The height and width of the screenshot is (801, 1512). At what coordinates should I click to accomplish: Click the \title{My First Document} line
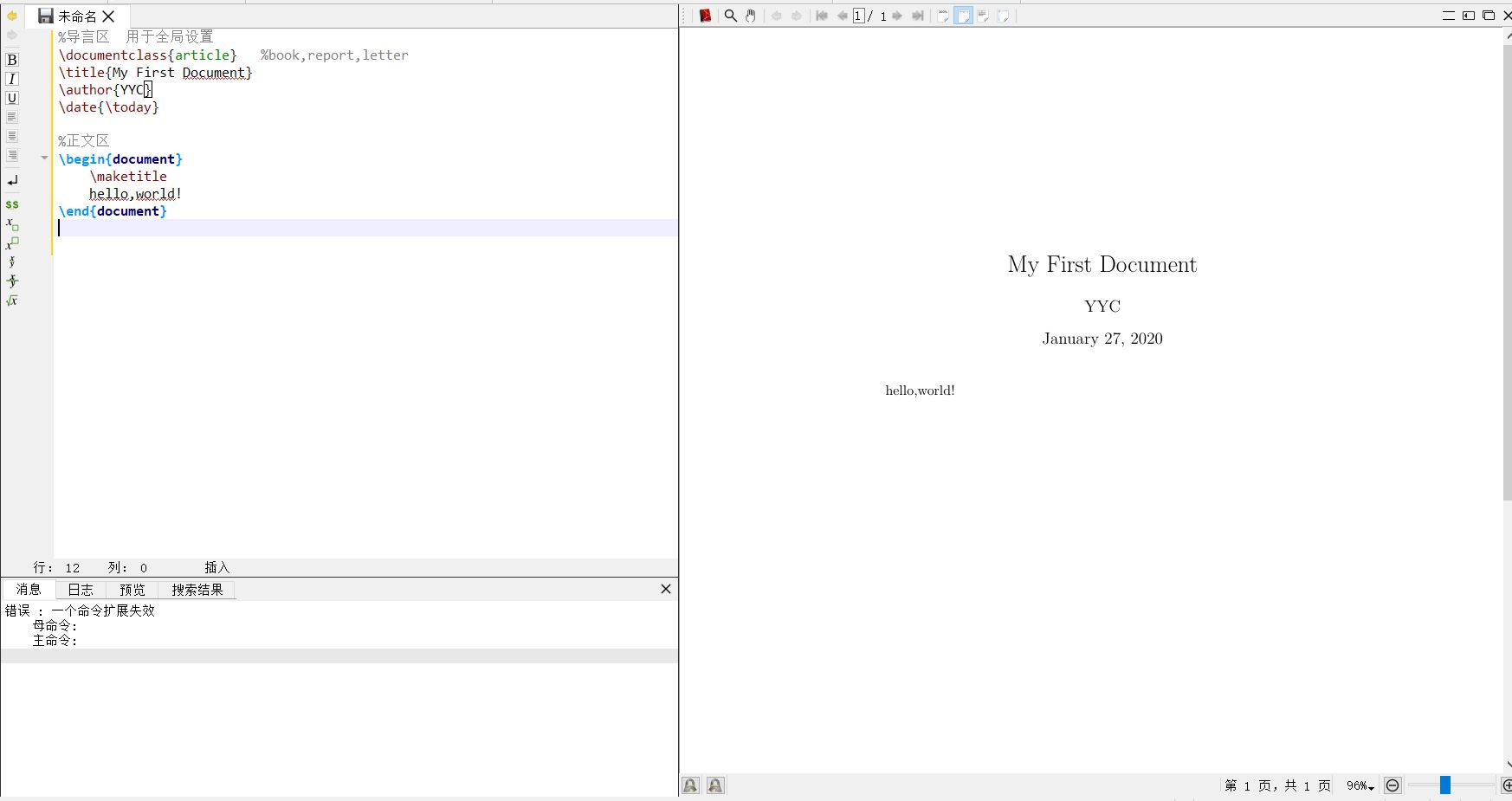[x=155, y=73]
